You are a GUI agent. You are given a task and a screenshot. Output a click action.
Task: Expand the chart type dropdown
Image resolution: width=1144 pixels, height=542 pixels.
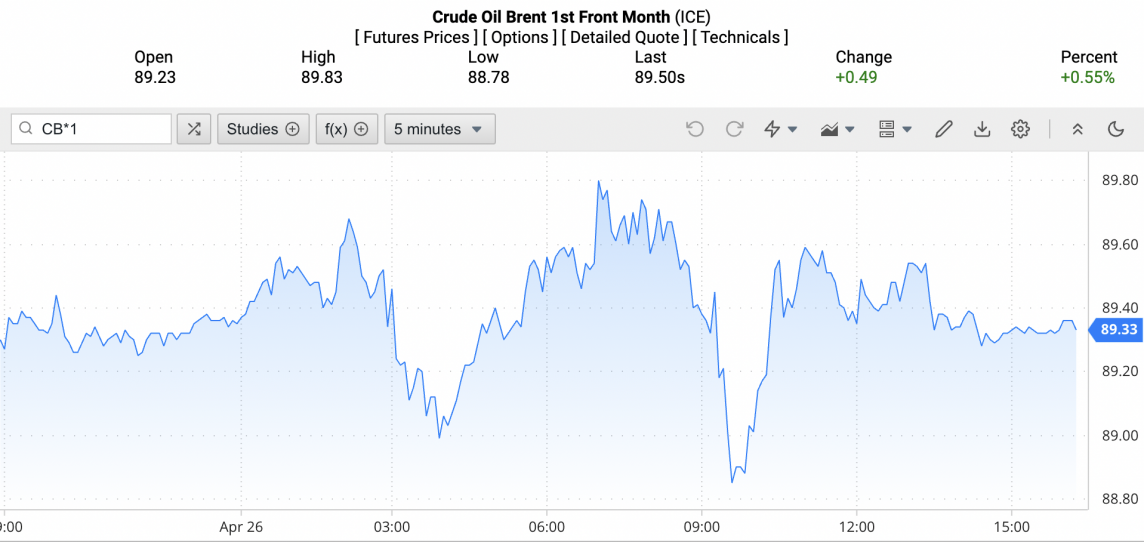(x=837, y=129)
